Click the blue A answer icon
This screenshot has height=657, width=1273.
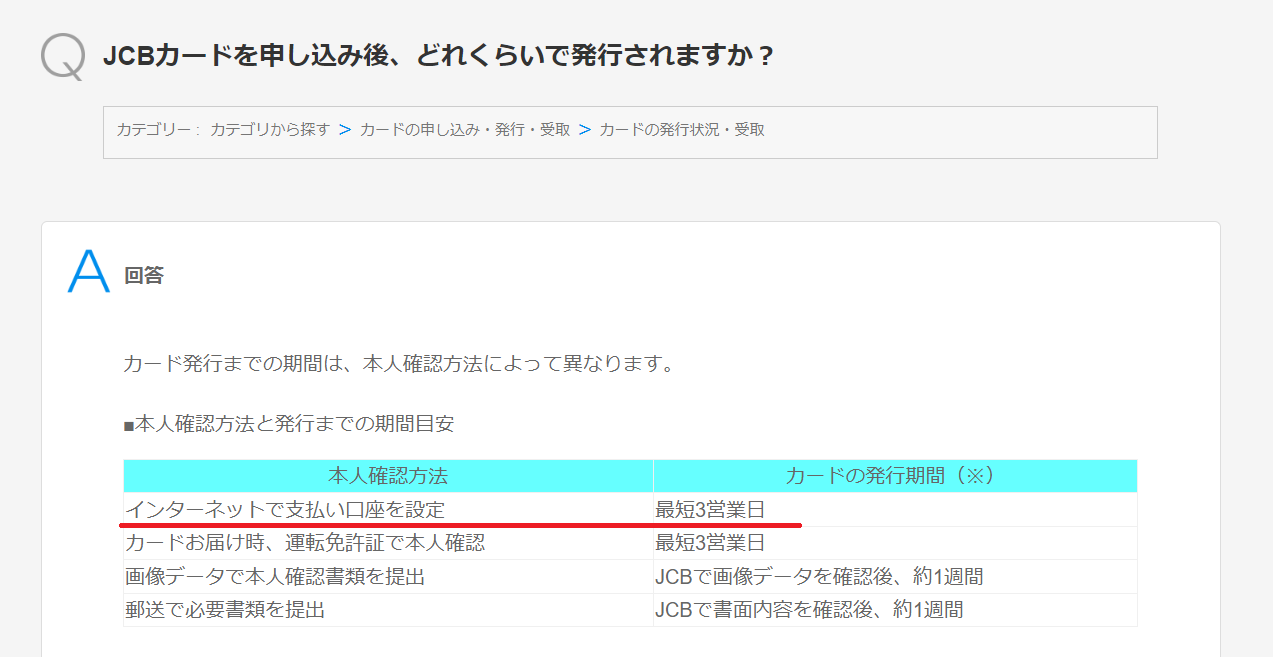[x=88, y=272]
